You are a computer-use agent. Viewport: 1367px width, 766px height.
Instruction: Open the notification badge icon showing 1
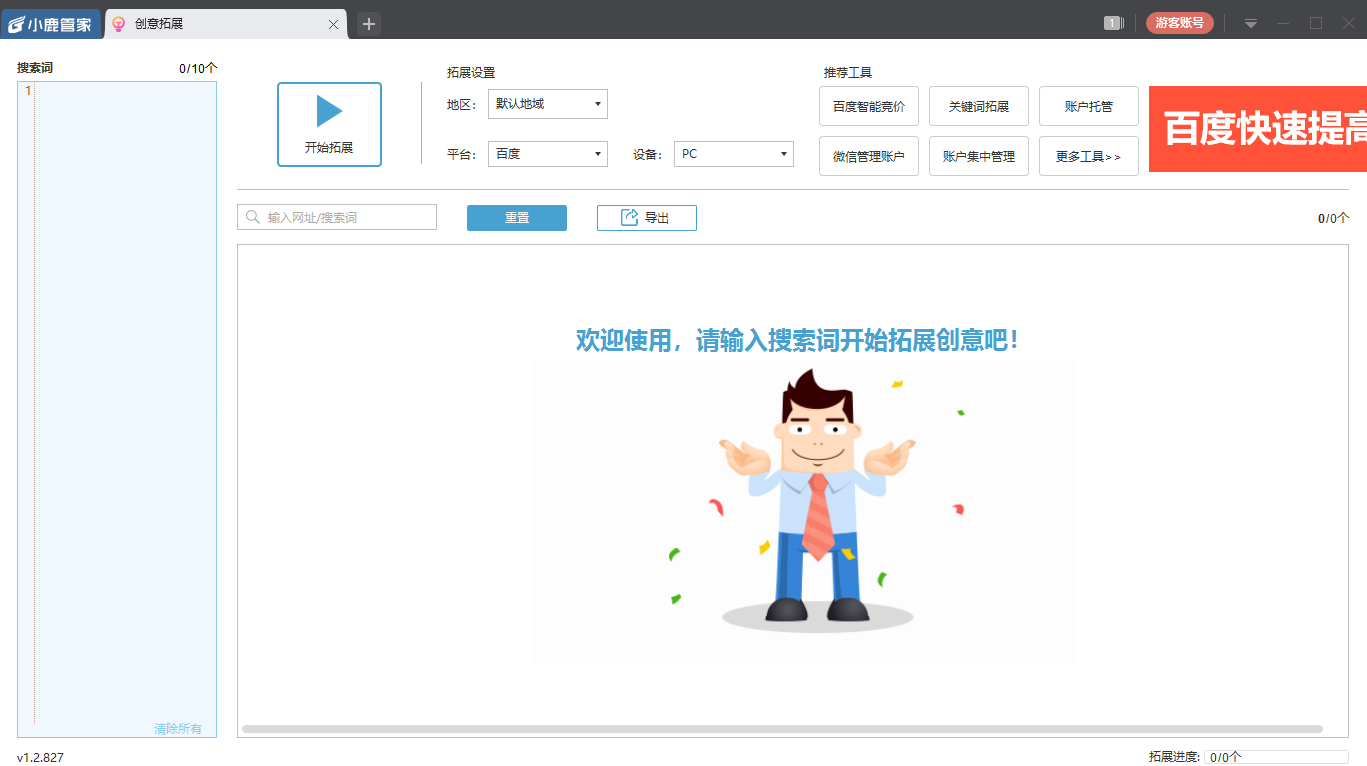click(1113, 23)
